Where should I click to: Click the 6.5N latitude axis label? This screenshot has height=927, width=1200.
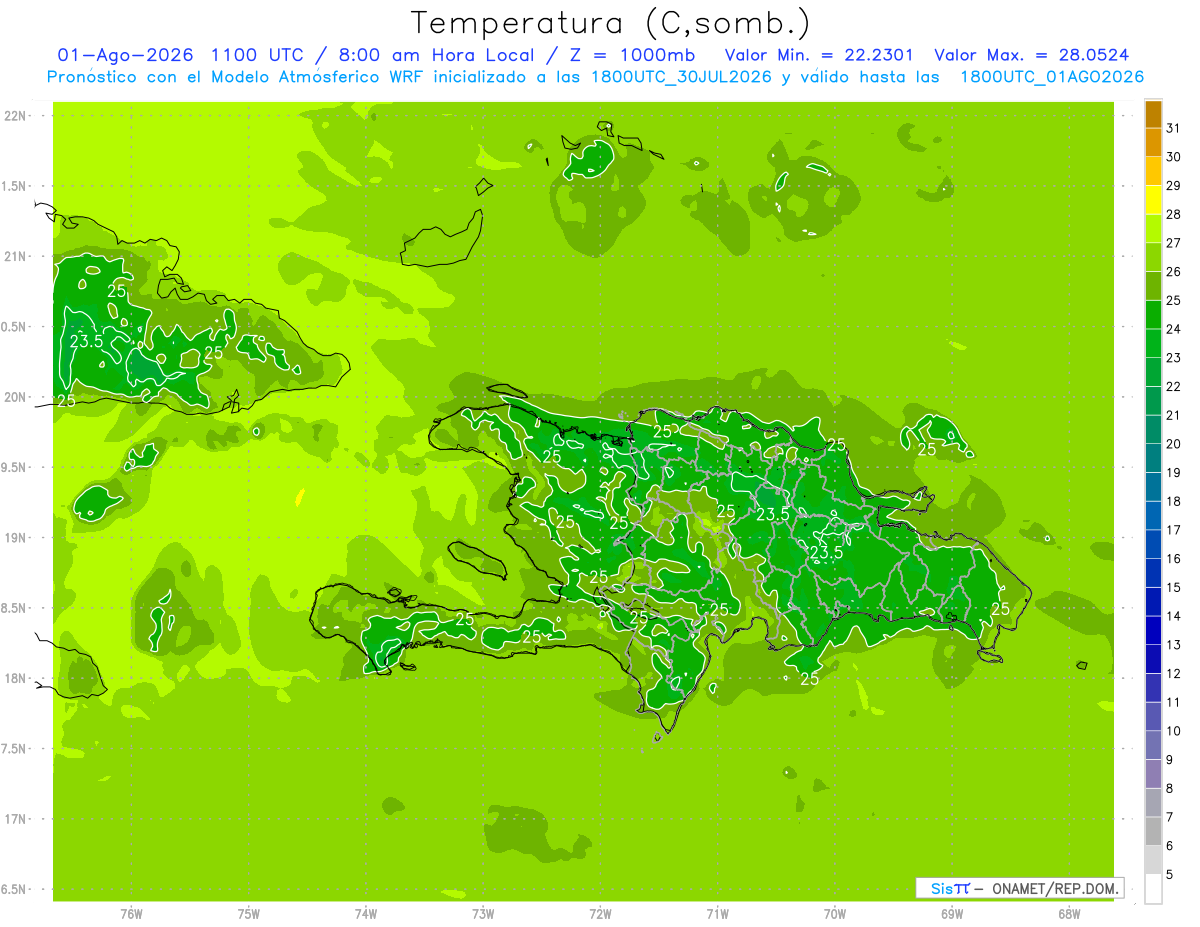point(14,889)
